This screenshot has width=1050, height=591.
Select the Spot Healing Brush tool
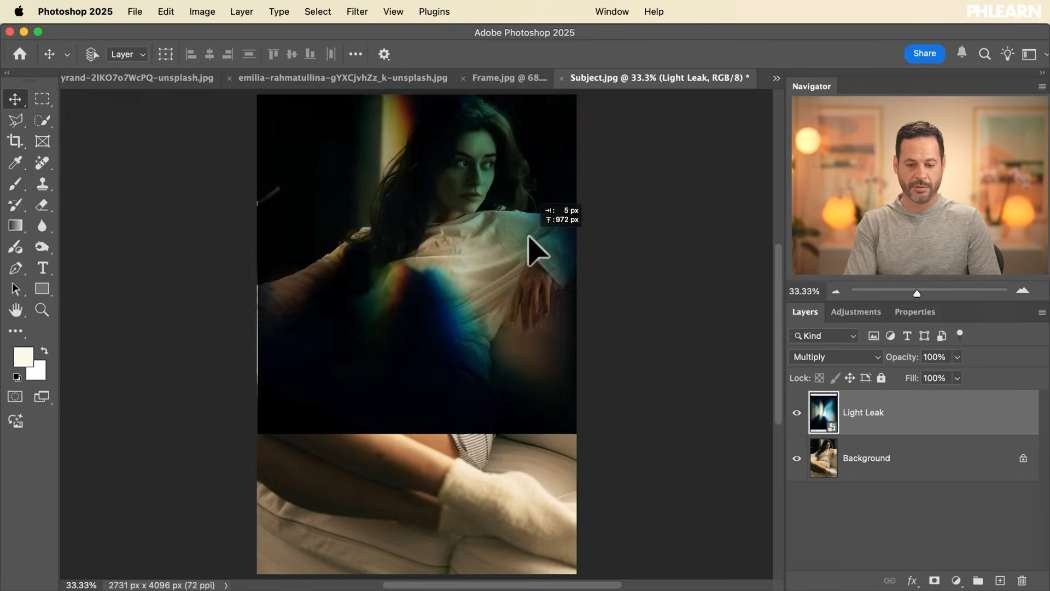tap(42, 163)
